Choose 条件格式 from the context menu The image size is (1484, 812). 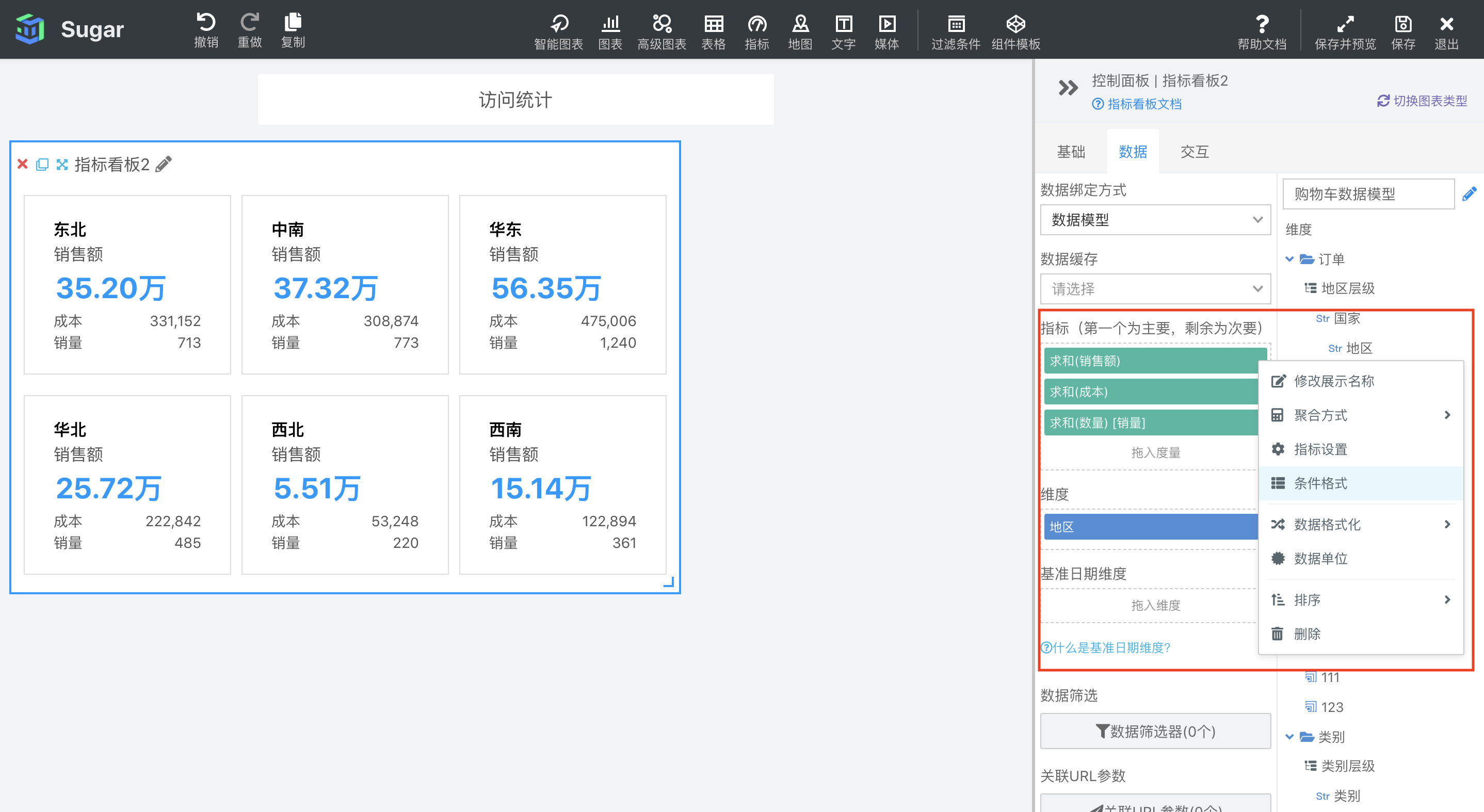1361,483
